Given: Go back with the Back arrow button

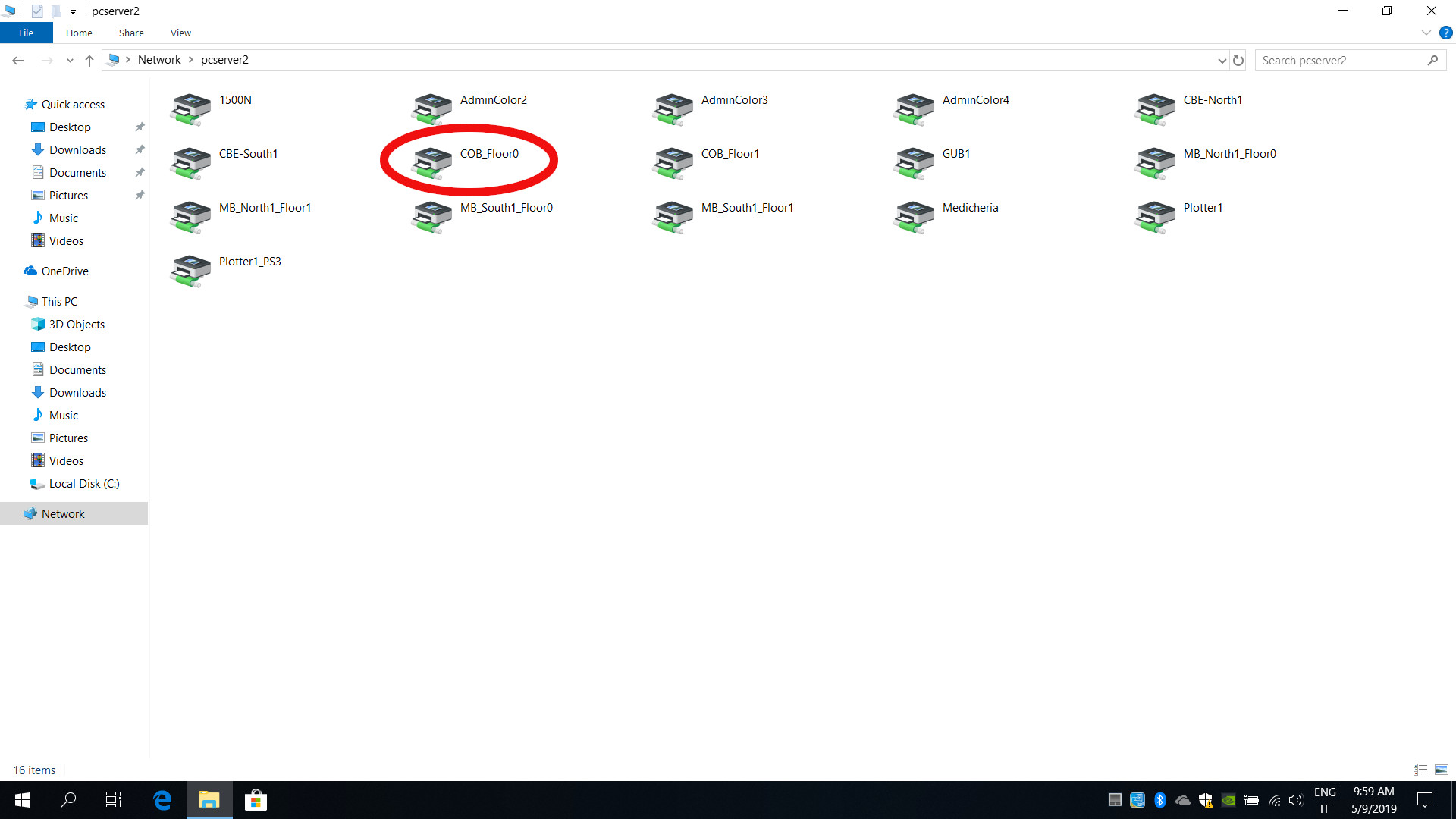Looking at the screenshot, I should 18,61.
